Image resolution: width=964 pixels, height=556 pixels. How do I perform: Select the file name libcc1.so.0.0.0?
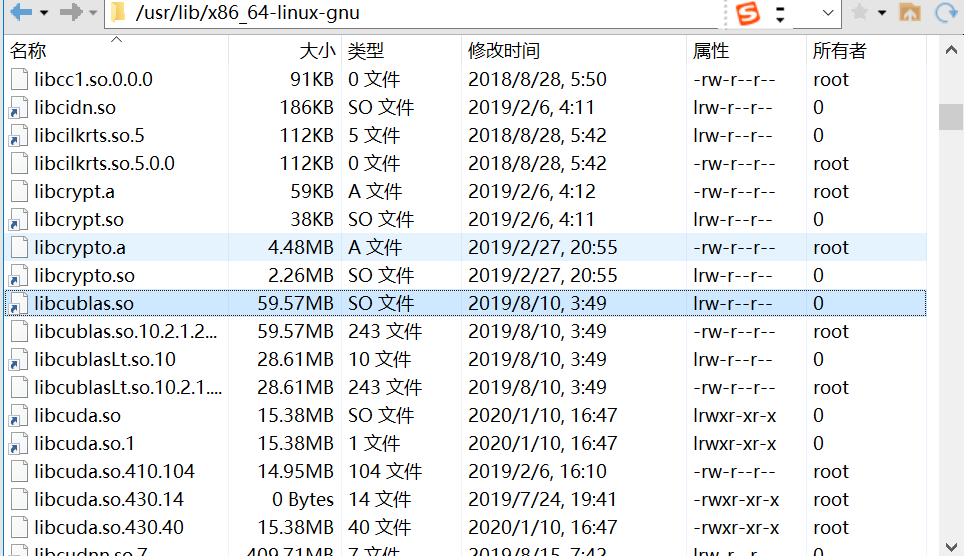point(93,79)
